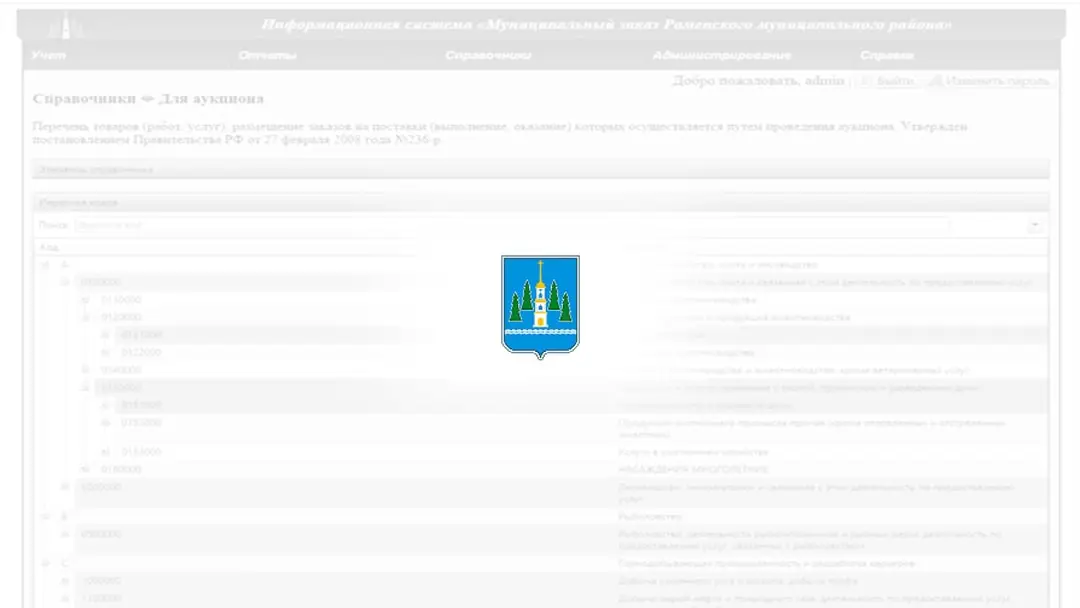The height and width of the screenshot is (608, 1080).
Task: Select the Рыболовство description text
Action: pos(650,516)
